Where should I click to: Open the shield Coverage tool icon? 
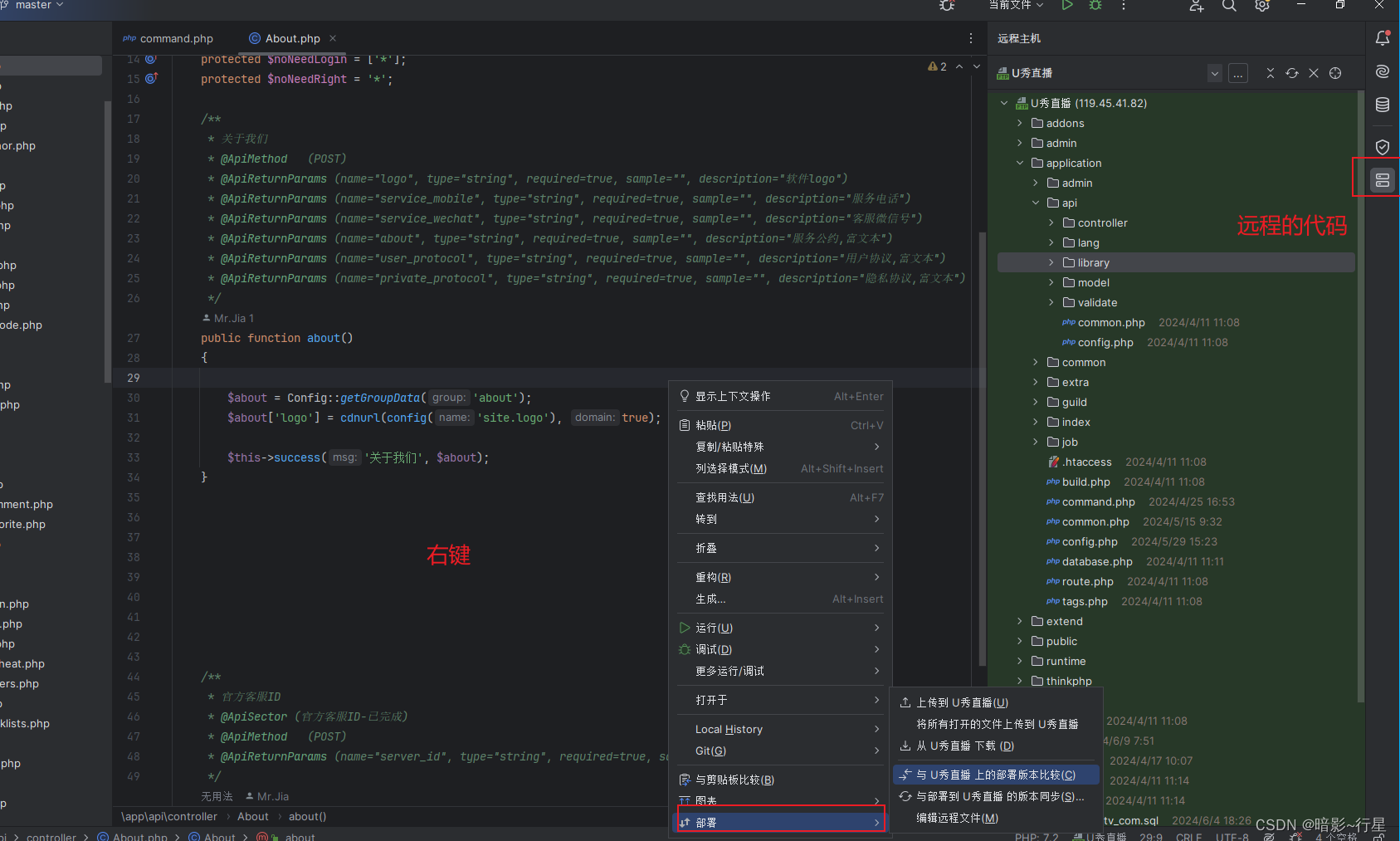[x=1382, y=147]
